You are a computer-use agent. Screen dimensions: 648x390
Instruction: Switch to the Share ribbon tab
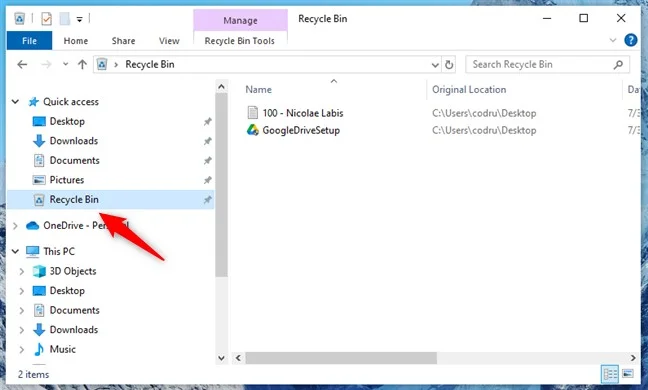click(123, 40)
